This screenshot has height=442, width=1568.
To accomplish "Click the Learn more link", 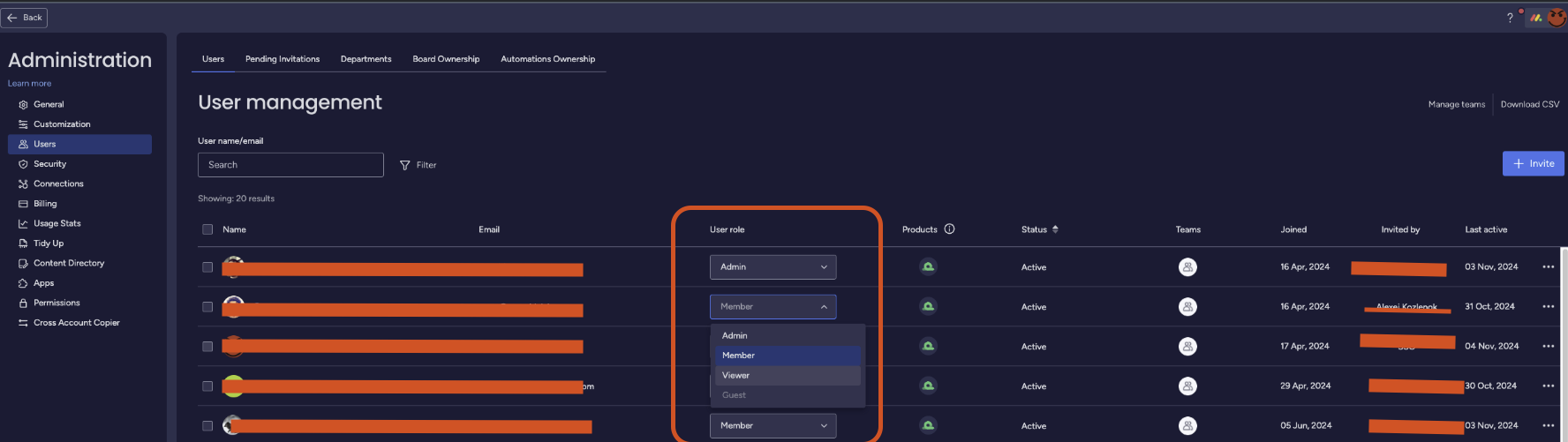I will 30,84.
